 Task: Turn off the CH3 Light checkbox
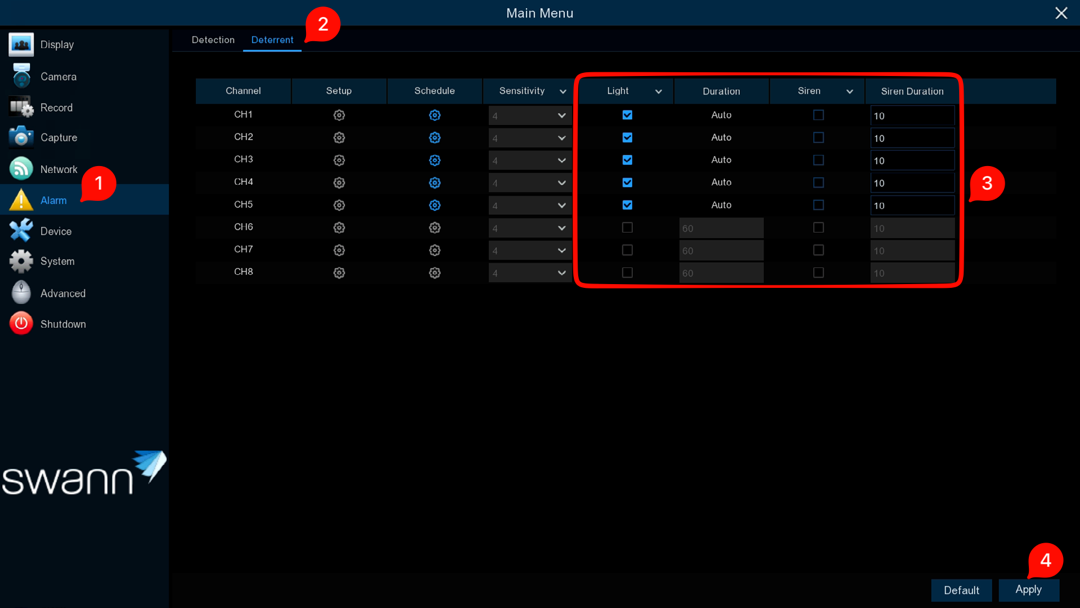click(x=627, y=160)
